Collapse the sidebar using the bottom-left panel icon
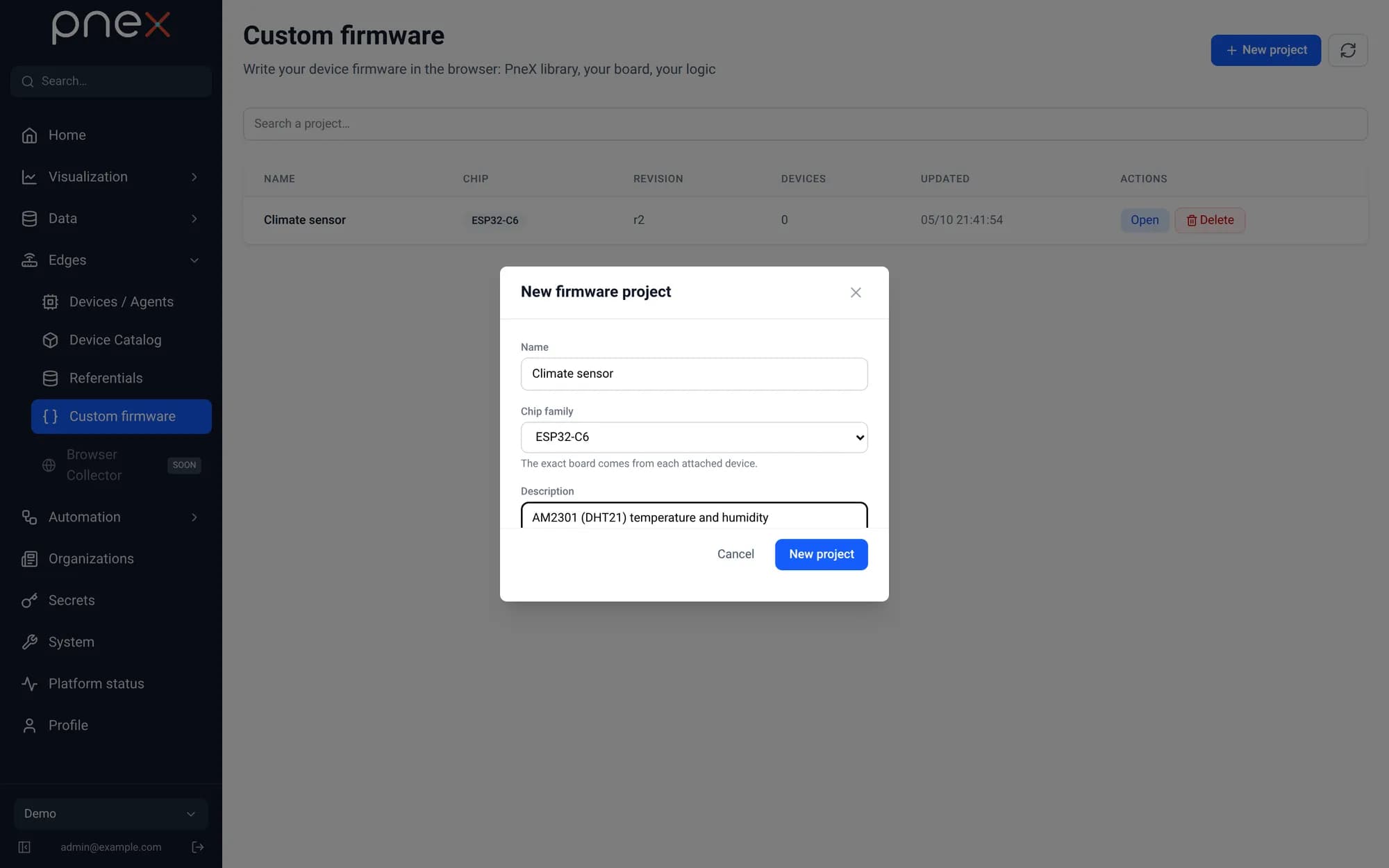The image size is (1389, 868). [24, 847]
